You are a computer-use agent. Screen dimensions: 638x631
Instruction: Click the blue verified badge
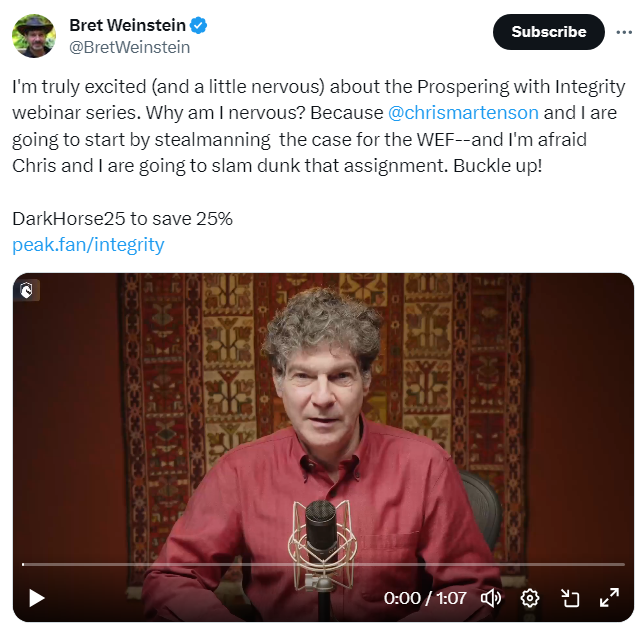pyautogui.click(x=198, y=25)
